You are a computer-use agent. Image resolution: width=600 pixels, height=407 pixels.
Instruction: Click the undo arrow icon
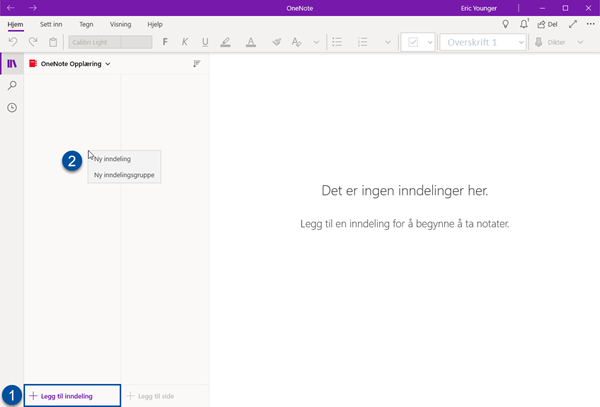12,42
